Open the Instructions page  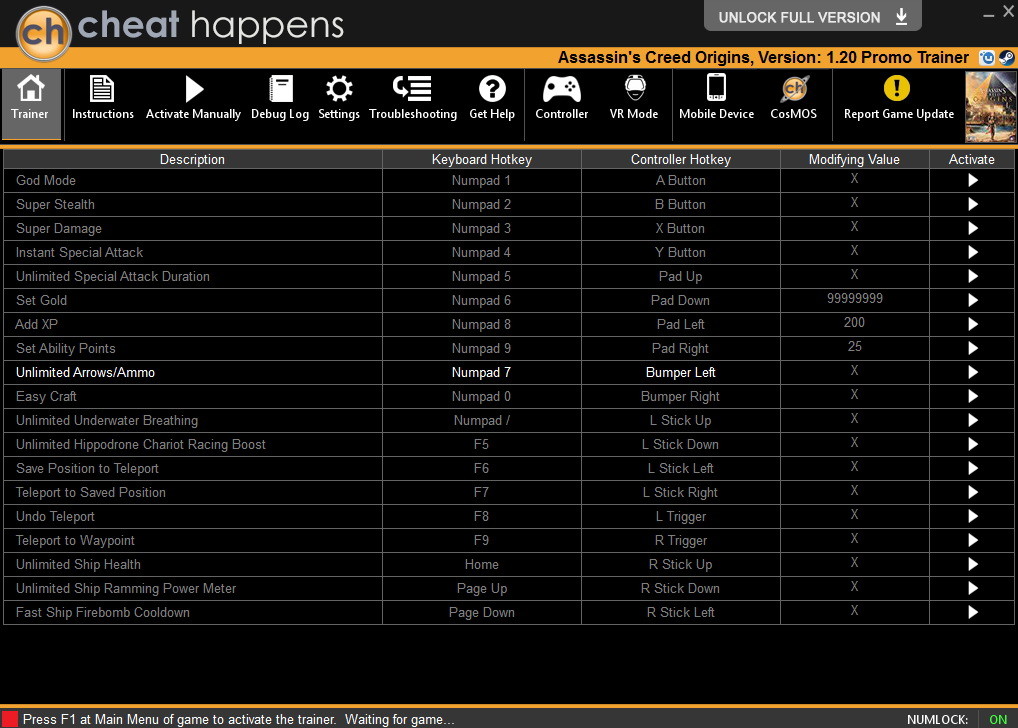click(x=102, y=99)
